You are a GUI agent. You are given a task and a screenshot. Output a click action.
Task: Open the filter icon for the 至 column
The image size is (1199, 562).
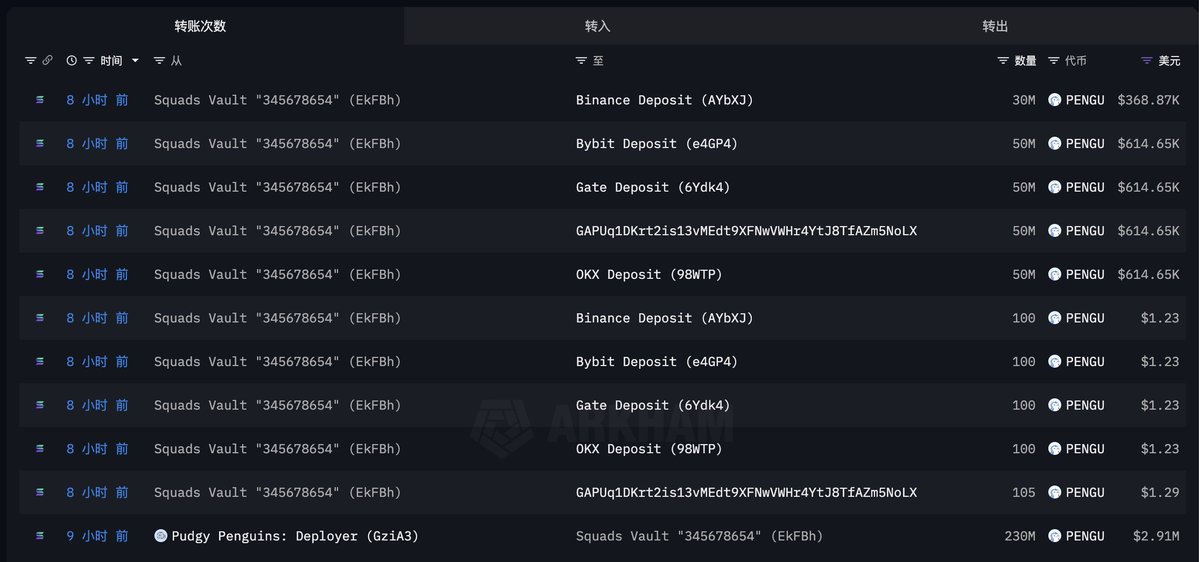582,61
